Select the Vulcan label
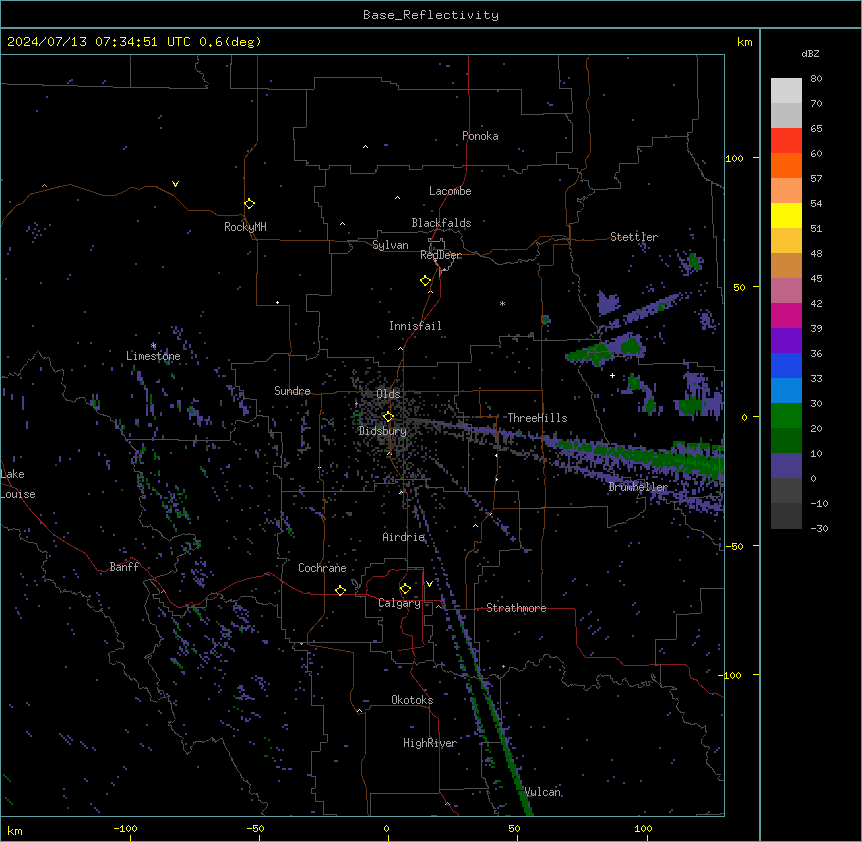The width and height of the screenshot is (862, 842). pyautogui.click(x=542, y=792)
